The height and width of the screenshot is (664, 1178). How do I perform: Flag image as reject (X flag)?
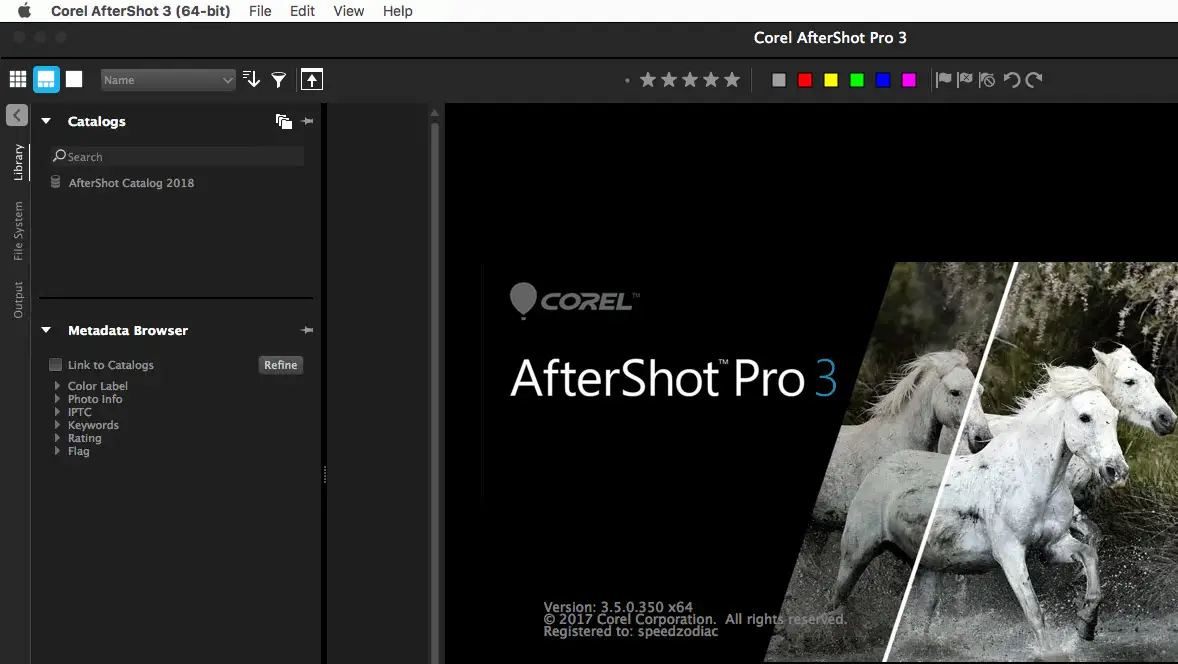(x=965, y=80)
